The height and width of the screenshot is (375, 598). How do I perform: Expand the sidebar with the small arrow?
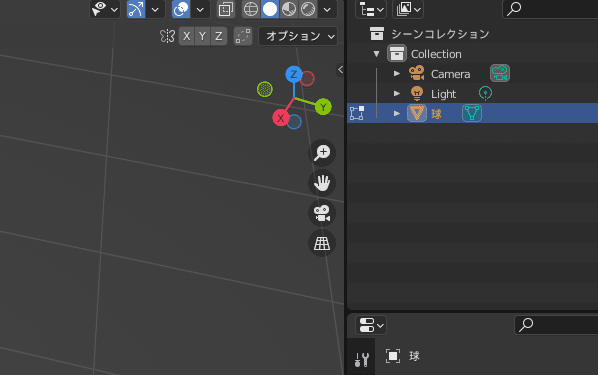(341, 69)
